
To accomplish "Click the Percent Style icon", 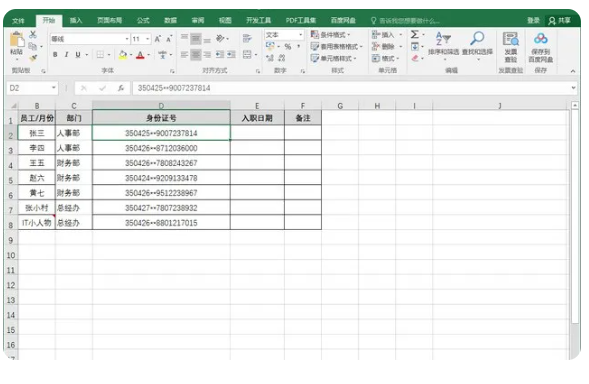I will 288,47.
